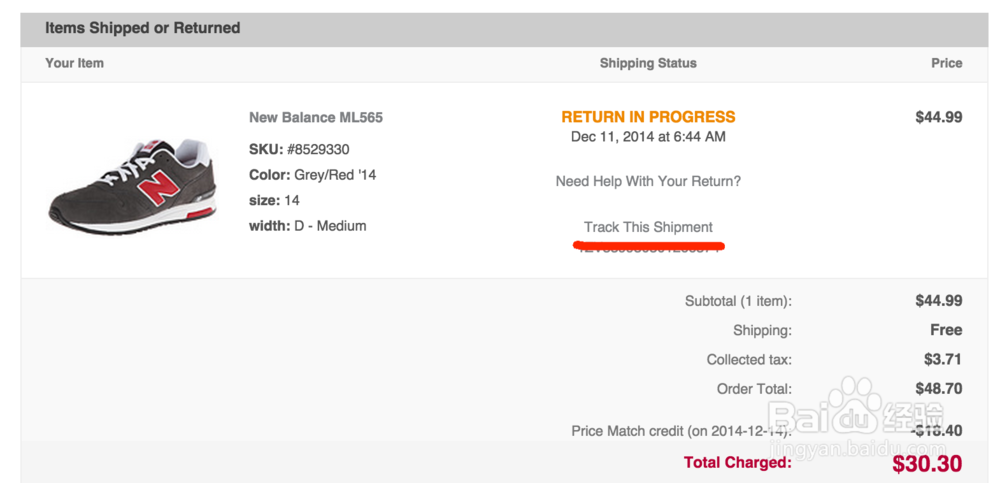Click the Shipping Status column header

(648, 63)
